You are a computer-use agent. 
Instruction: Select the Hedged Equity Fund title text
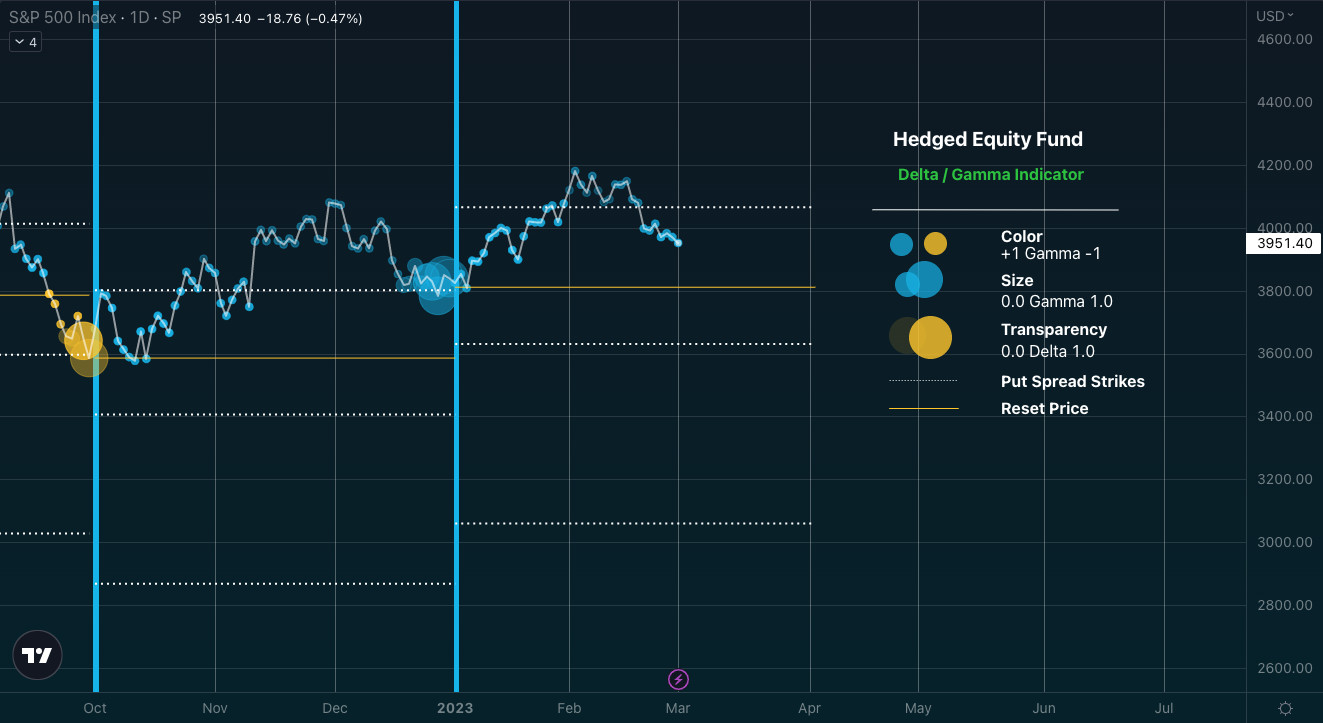coord(987,139)
